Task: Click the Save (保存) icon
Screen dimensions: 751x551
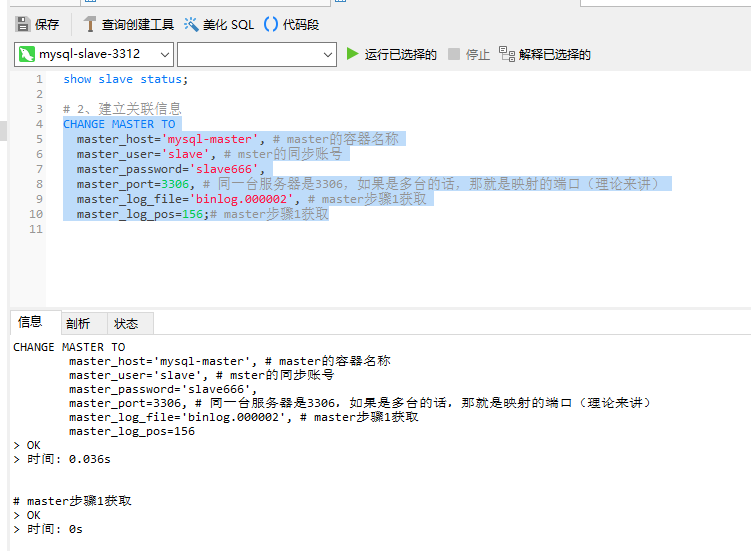Action: coord(22,24)
